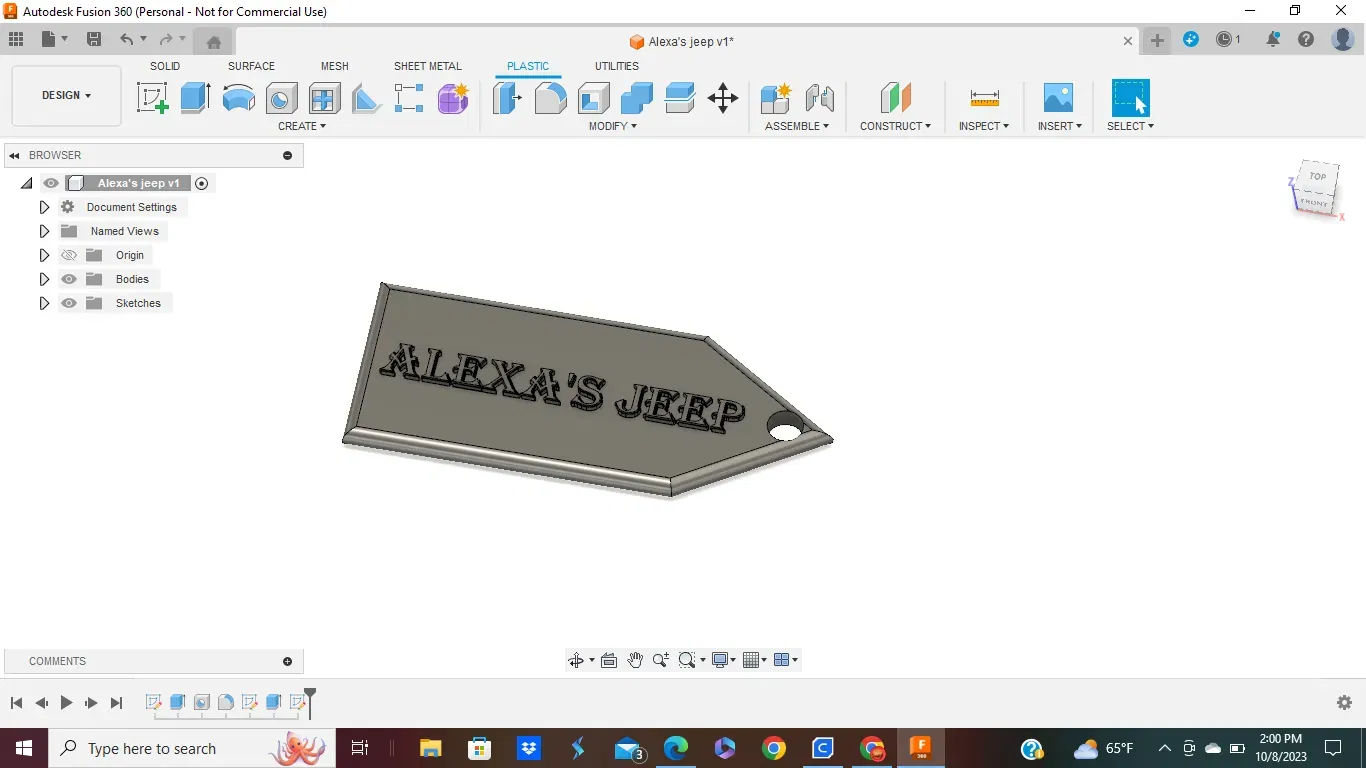
Task: Open the Help question mark icon
Action: click(1306, 40)
